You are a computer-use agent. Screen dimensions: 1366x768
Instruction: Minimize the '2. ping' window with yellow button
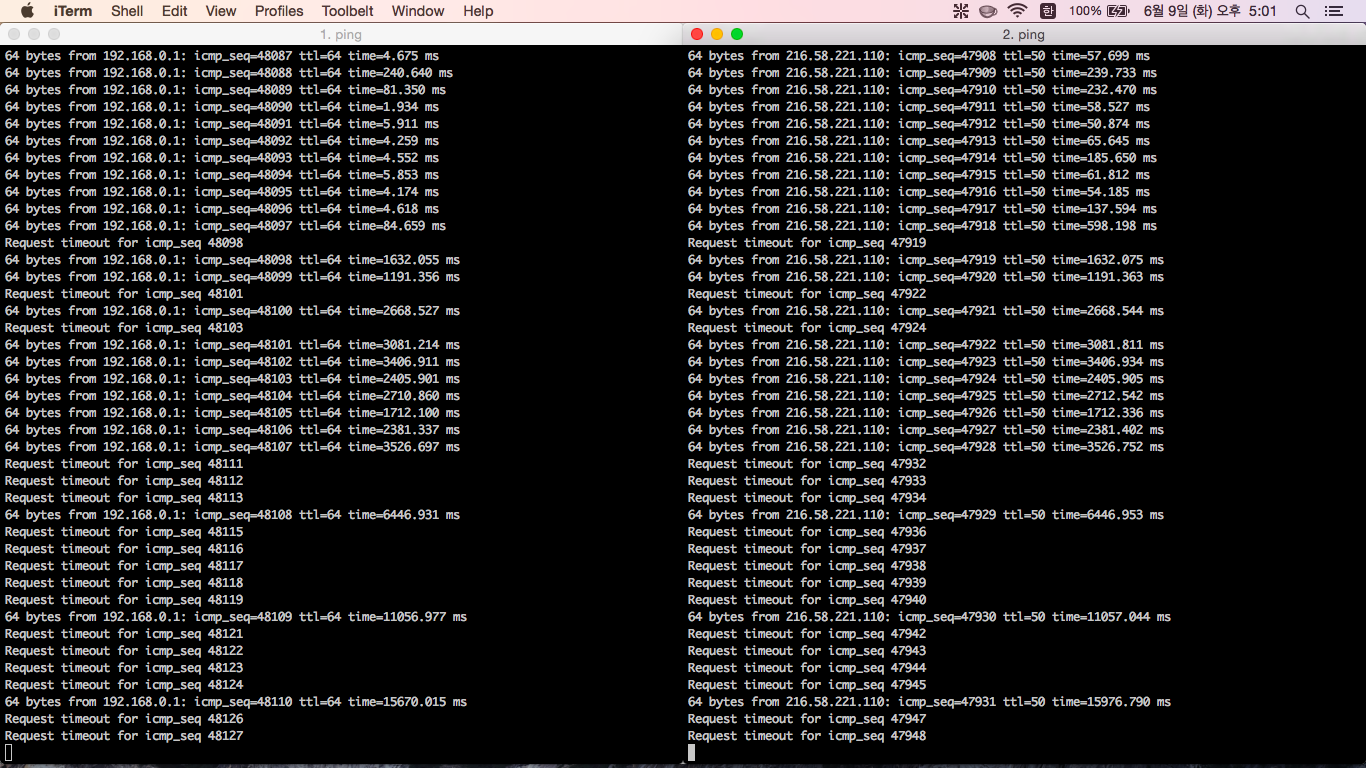717,34
